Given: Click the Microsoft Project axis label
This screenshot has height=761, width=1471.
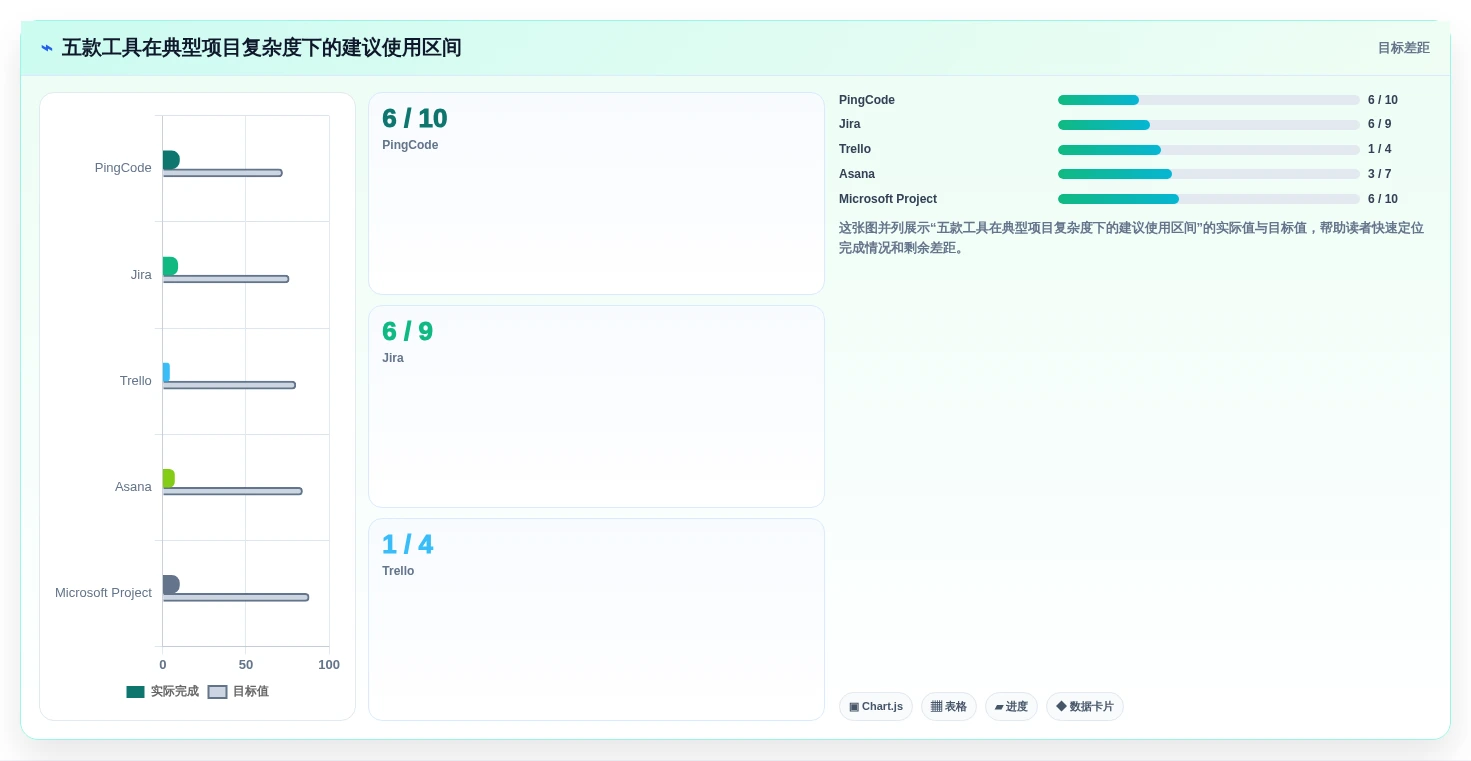Looking at the screenshot, I should [x=103, y=593].
